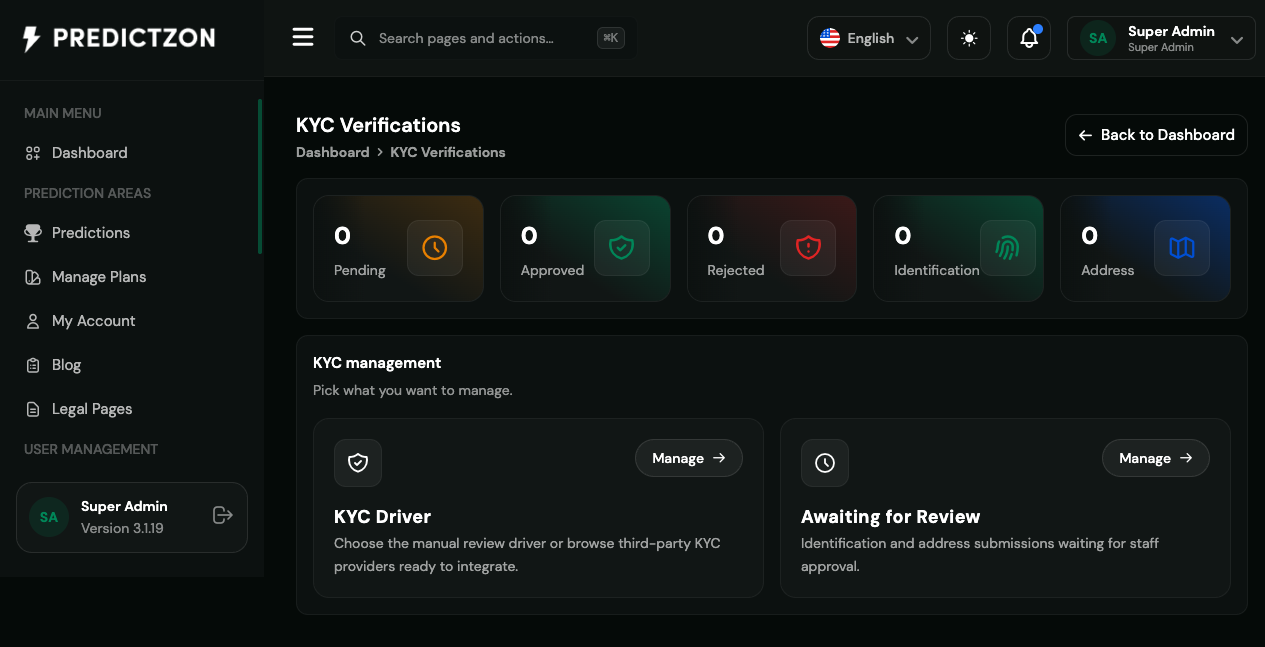The image size is (1265, 647).
Task: Click the logout icon beside Version 3.1.19
Action: pyautogui.click(x=223, y=515)
